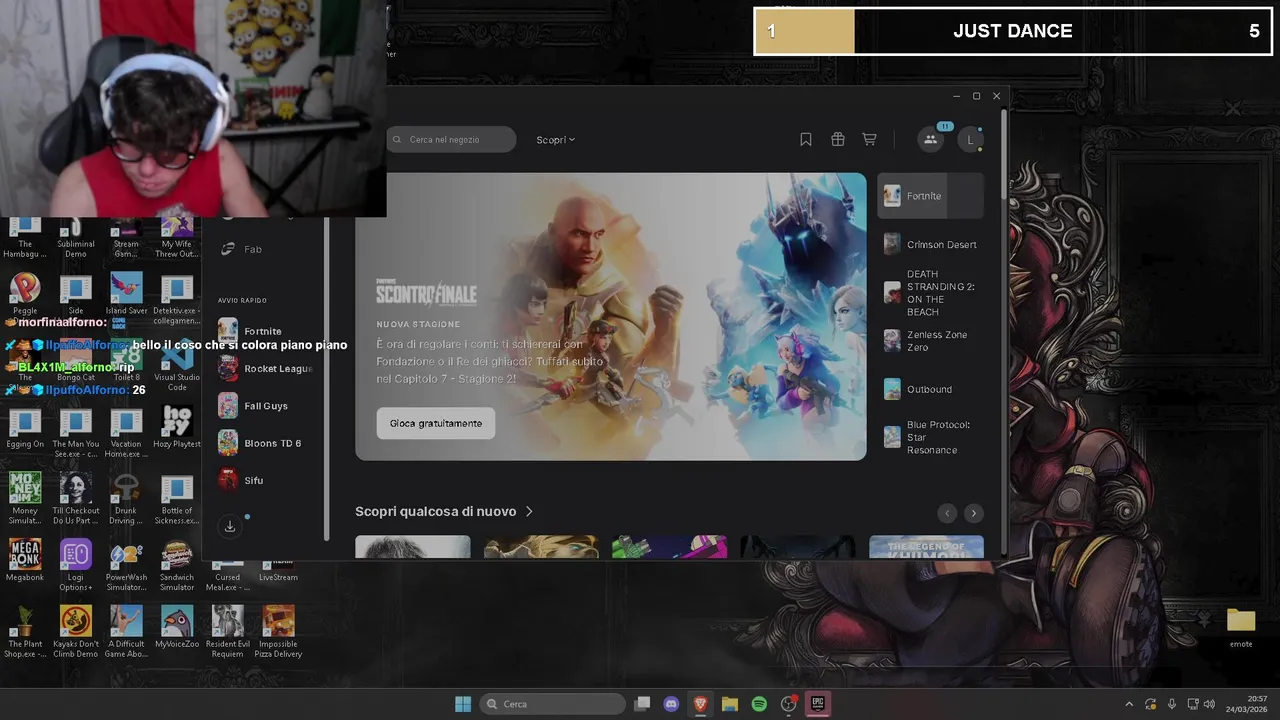Screen dimensions: 1280x720
Task: Select Hozy Playtest desktop icon
Action: click(x=177, y=427)
